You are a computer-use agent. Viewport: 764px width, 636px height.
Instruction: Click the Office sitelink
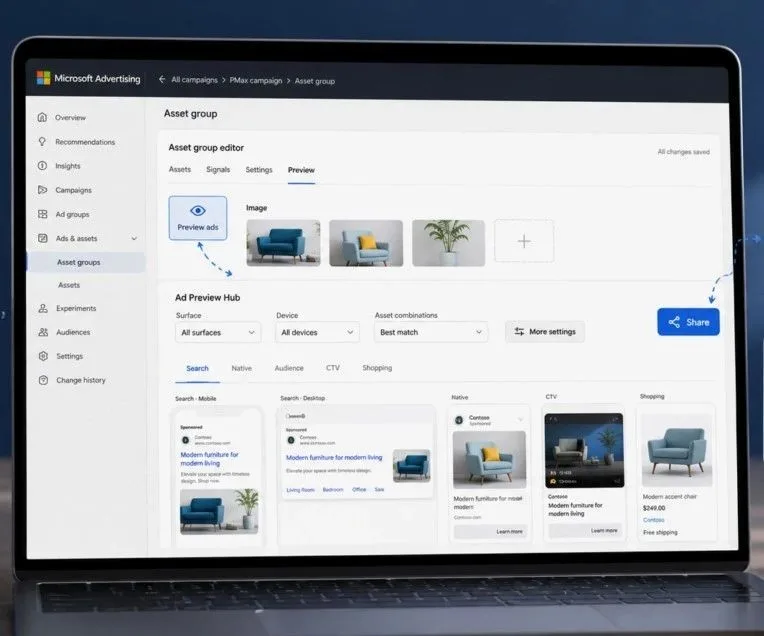(359, 489)
